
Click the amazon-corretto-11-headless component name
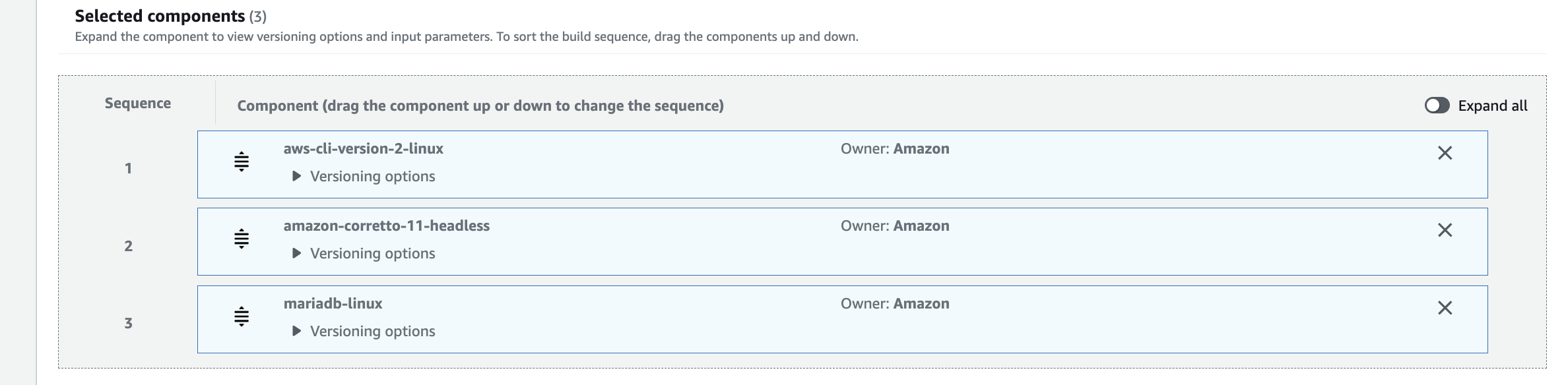(387, 225)
